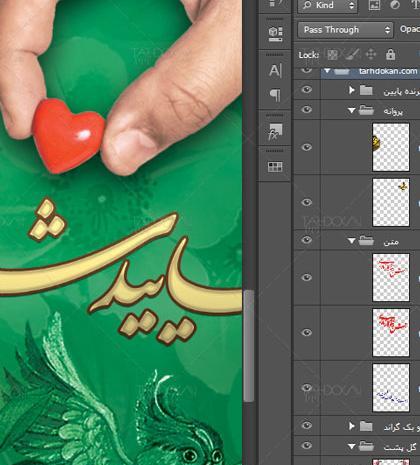The height and width of the screenshot is (465, 420).
Task: Collapse the tarhdokan.com group arrow
Action: 327,70
